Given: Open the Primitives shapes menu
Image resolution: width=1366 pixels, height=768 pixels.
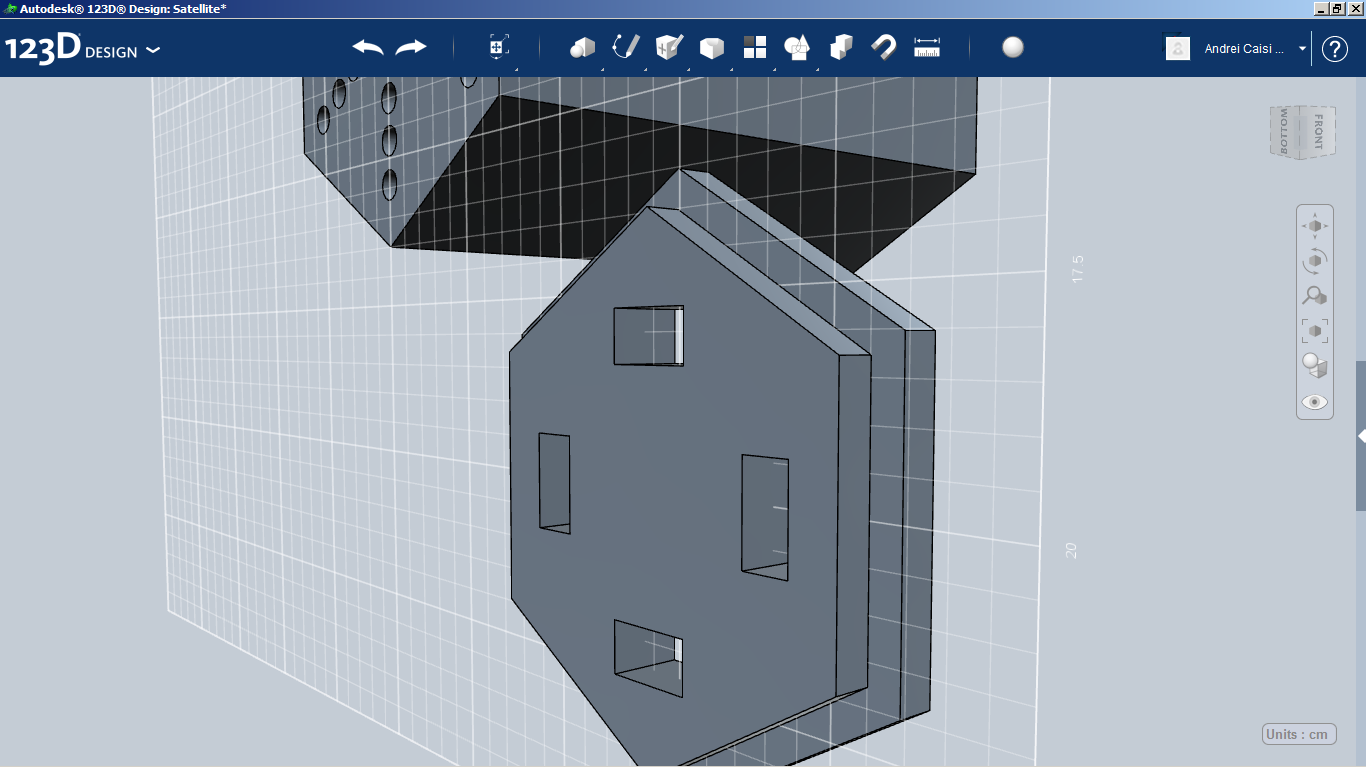Looking at the screenshot, I should [582, 47].
